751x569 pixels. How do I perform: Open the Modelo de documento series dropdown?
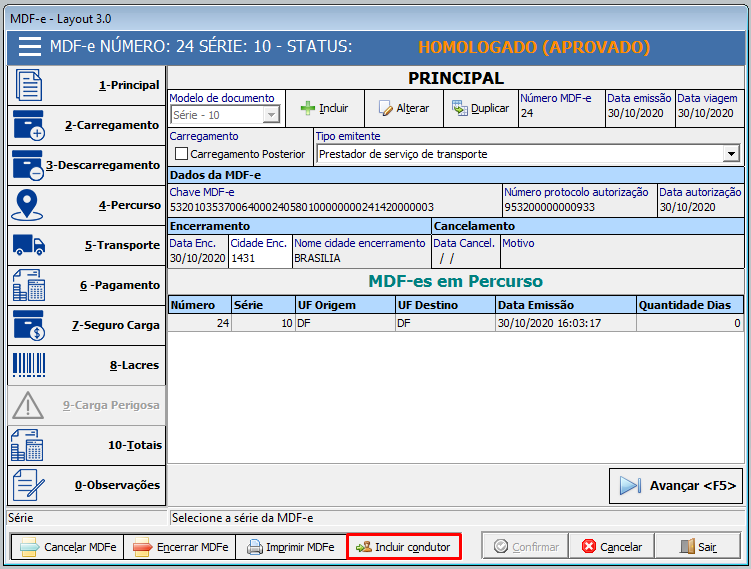coord(271,116)
